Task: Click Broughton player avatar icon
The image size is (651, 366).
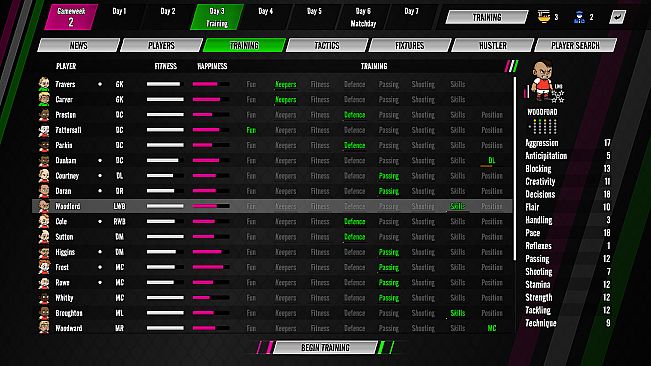Action: coord(44,313)
